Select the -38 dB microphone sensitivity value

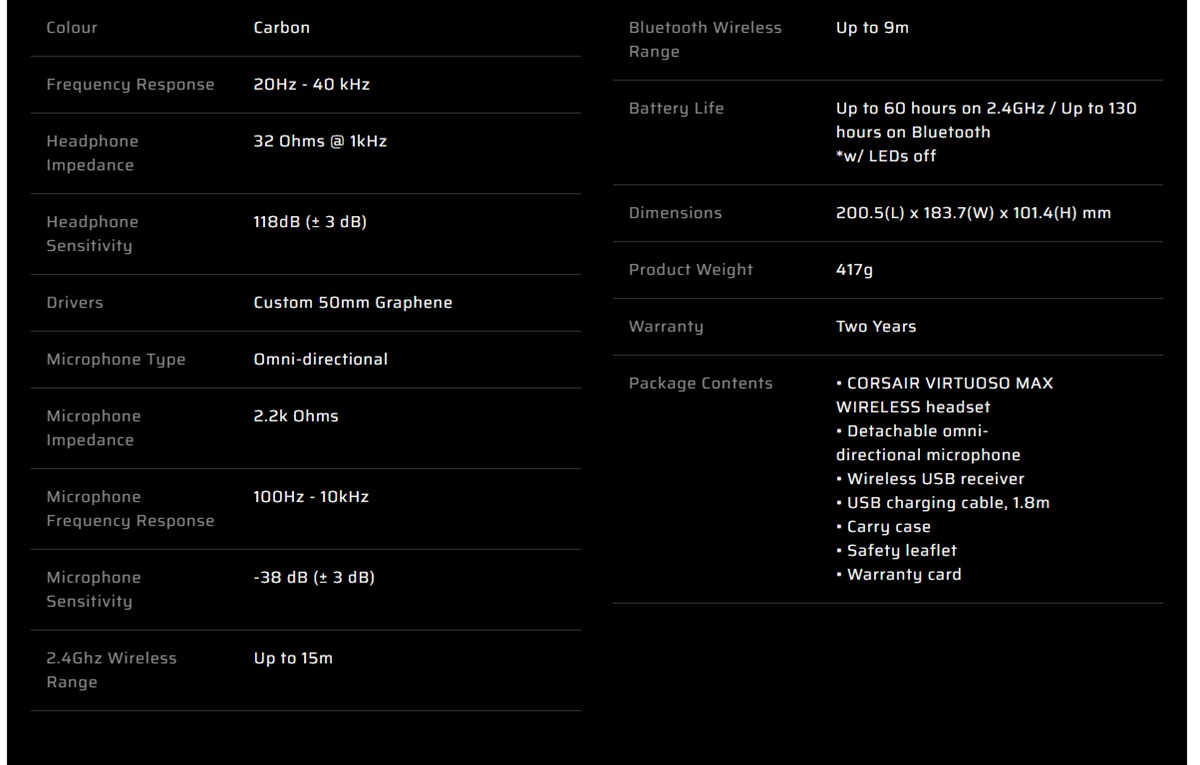coord(314,578)
